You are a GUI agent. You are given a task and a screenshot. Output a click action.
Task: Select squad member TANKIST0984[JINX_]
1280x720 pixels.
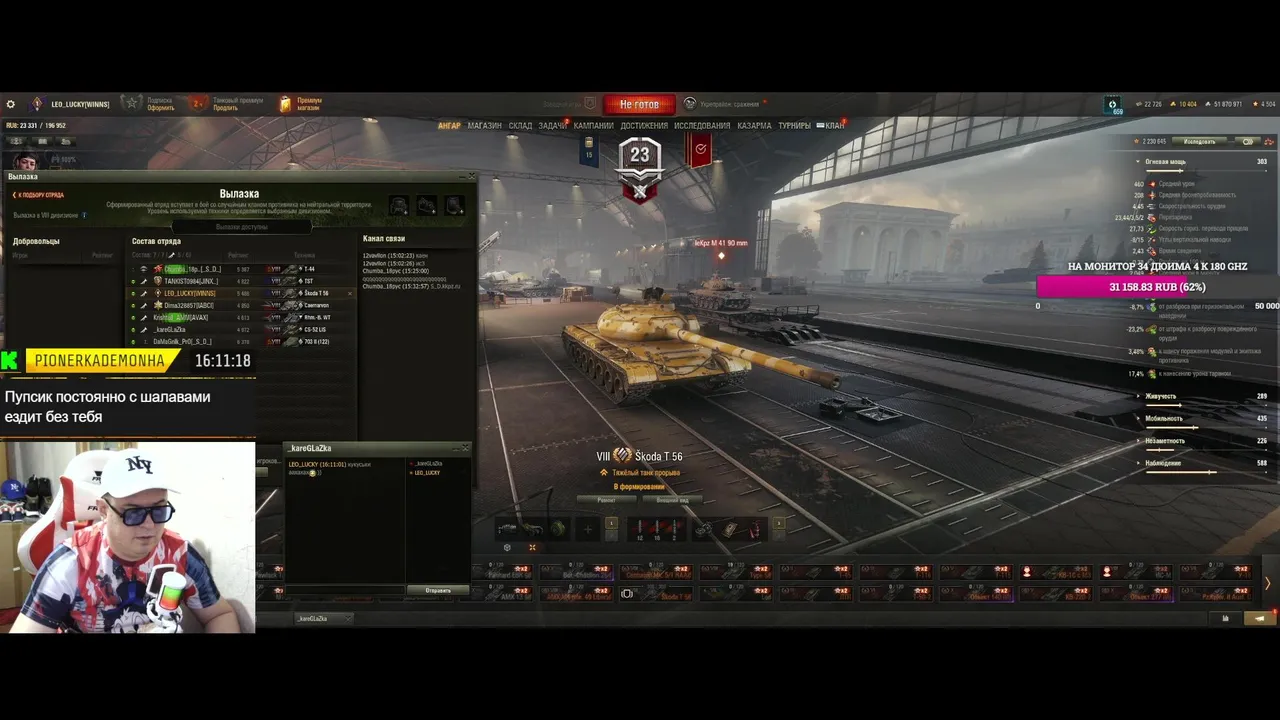(x=242, y=281)
